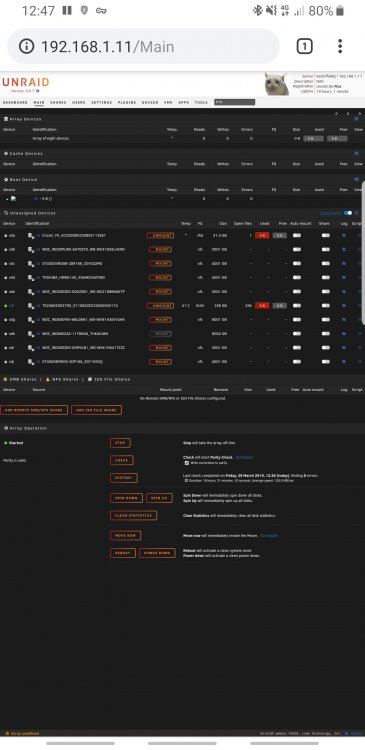365x750 pixels.
Task: Tap the site info icon in address bar
Action: tap(27, 46)
